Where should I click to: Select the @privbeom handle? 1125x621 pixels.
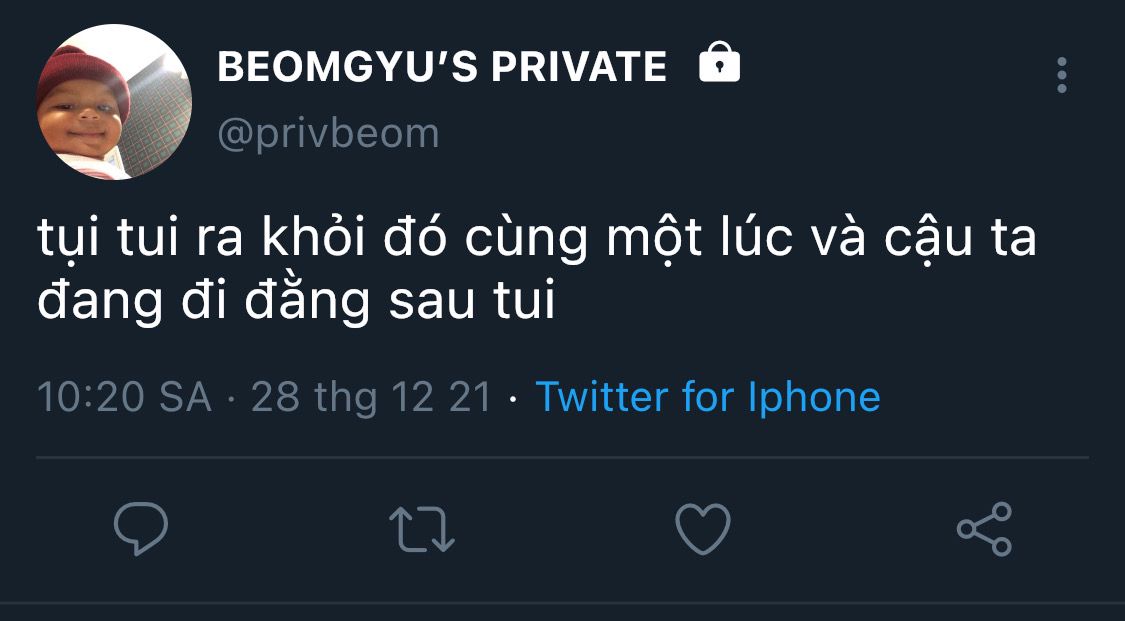click(328, 134)
